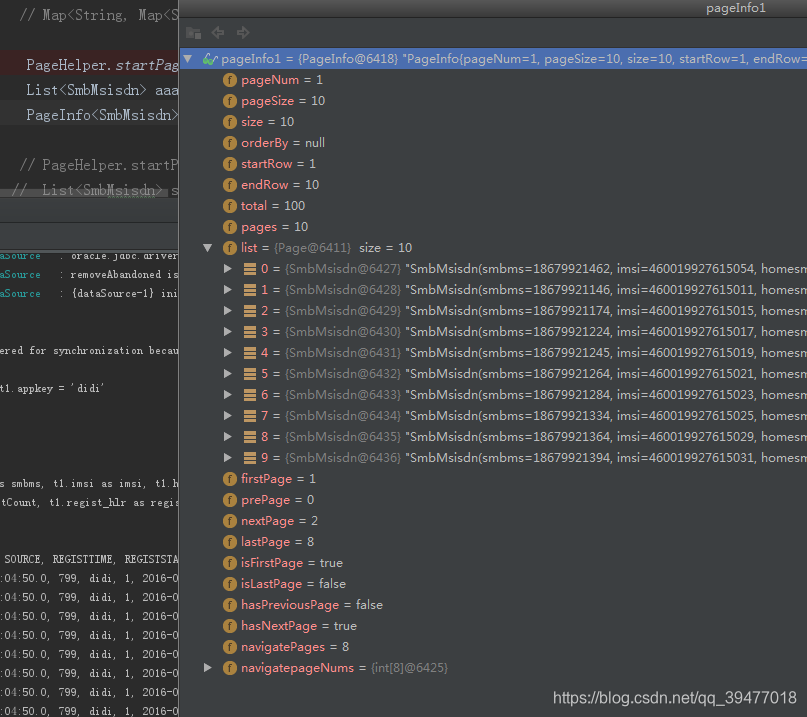Image resolution: width=807 pixels, height=717 pixels.
Task: Expand list element 2 SmbMsisdn@6429
Action: 227,310
